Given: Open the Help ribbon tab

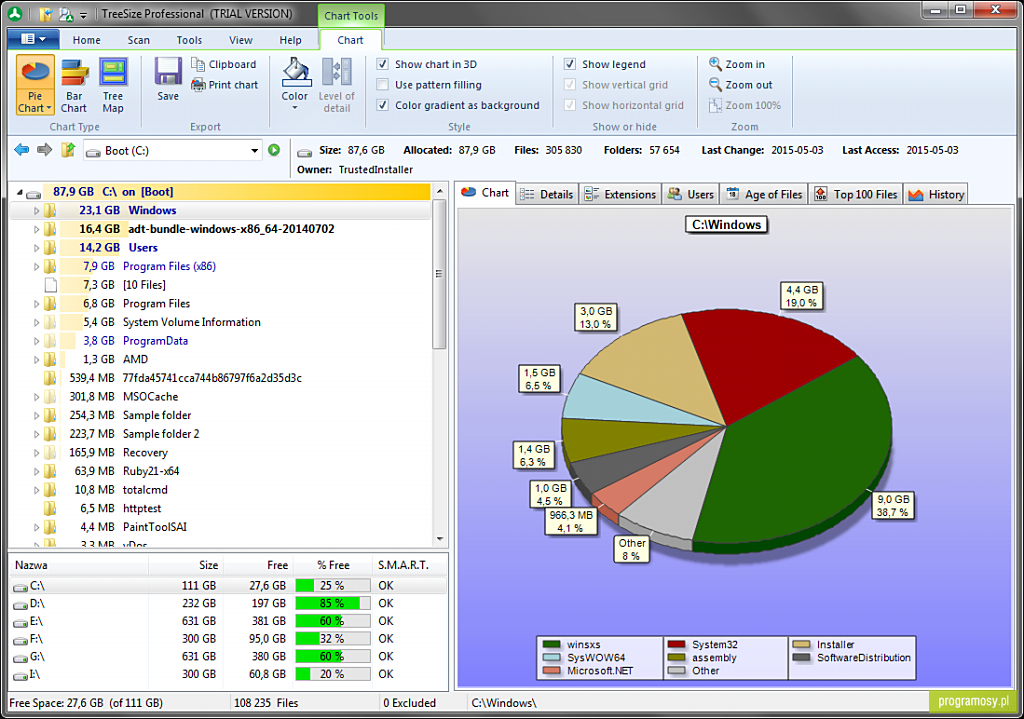Looking at the screenshot, I should (291, 40).
